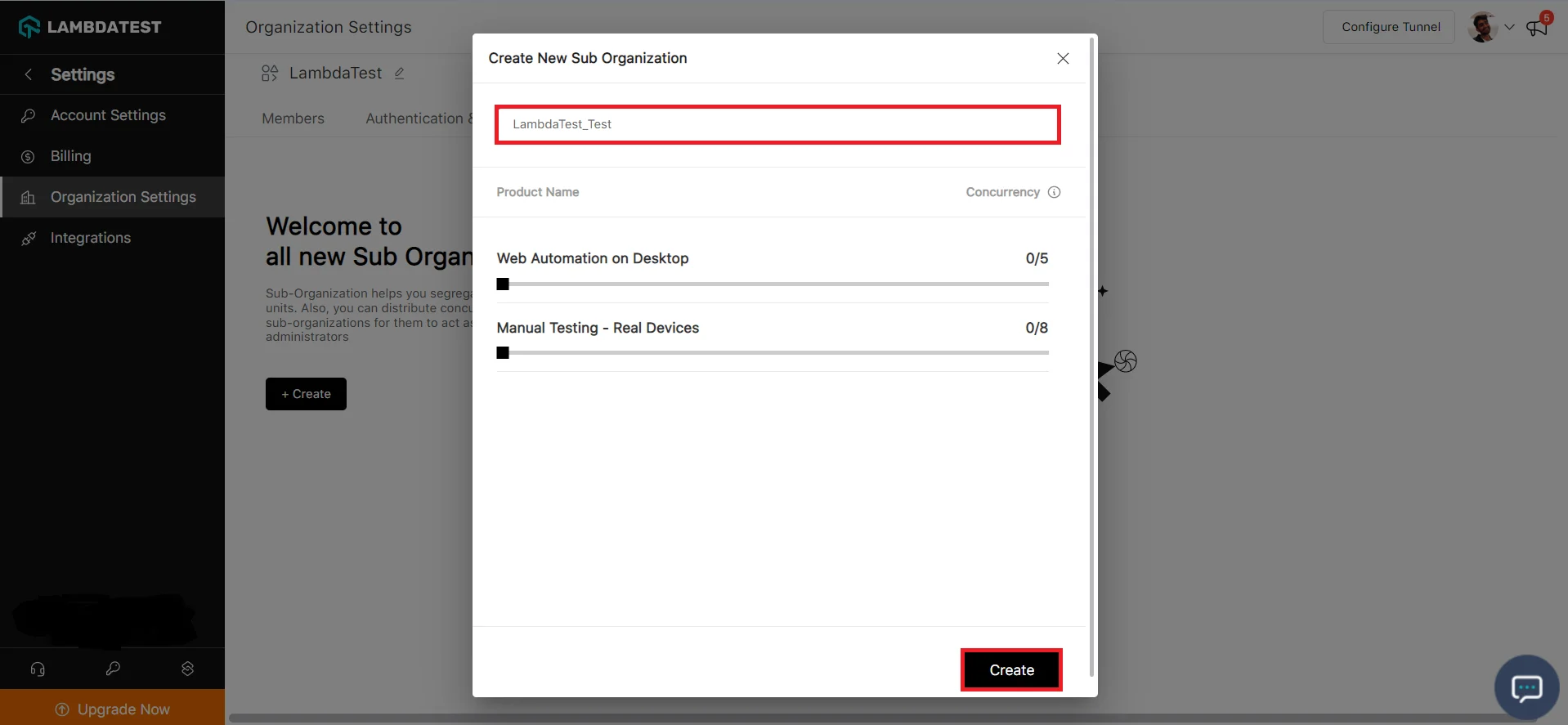Click the Concurrency info icon

coord(1055,192)
